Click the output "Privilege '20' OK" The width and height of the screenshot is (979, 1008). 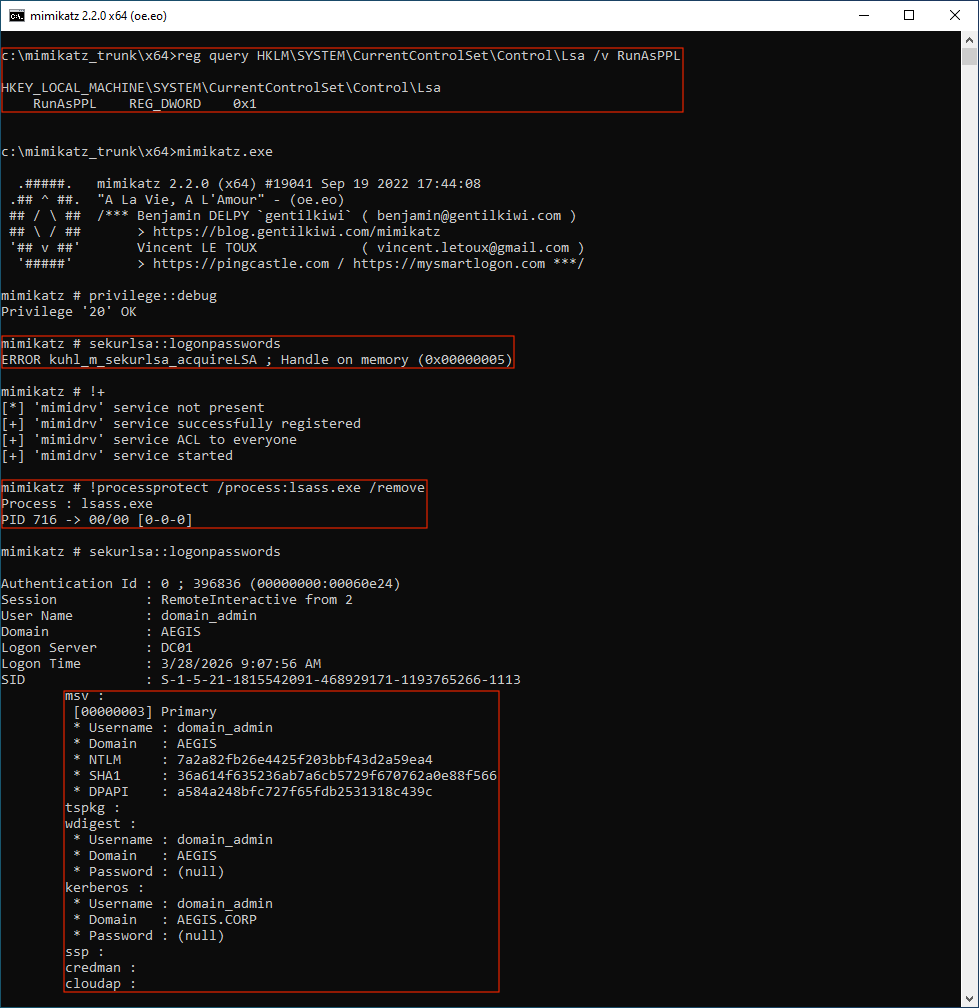pos(69,312)
